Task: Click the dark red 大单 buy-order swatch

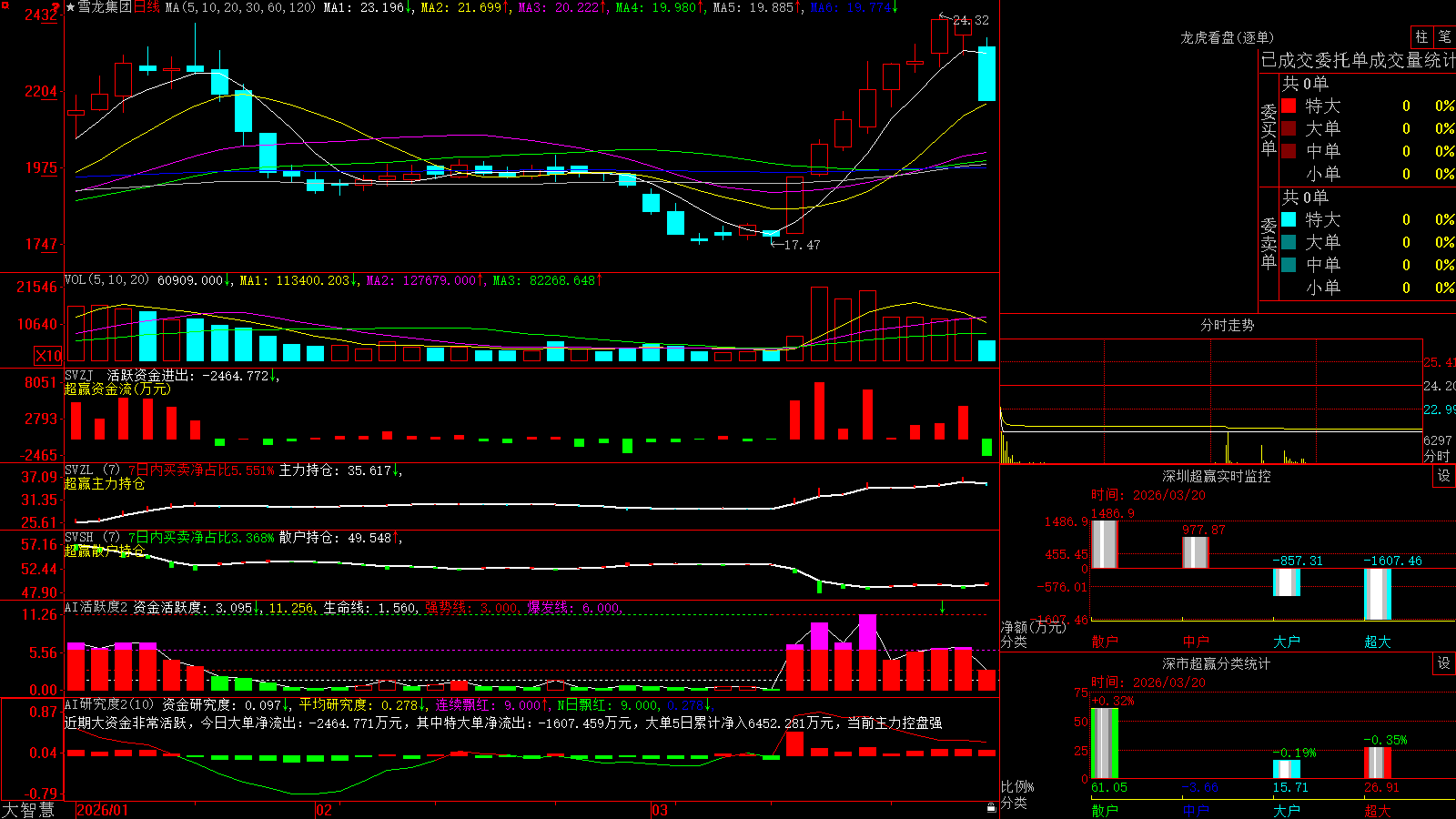Action: pos(1289,128)
